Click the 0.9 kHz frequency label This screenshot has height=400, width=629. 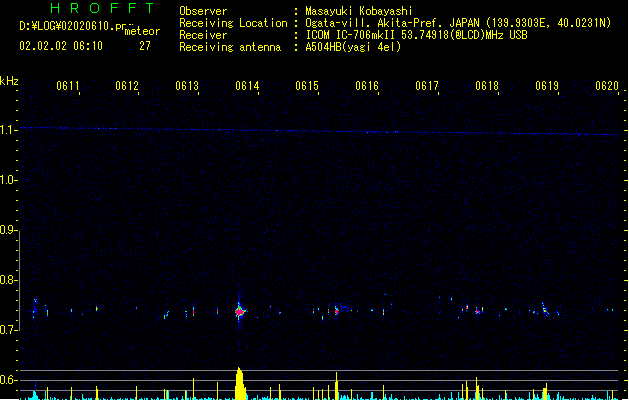(9, 230)
